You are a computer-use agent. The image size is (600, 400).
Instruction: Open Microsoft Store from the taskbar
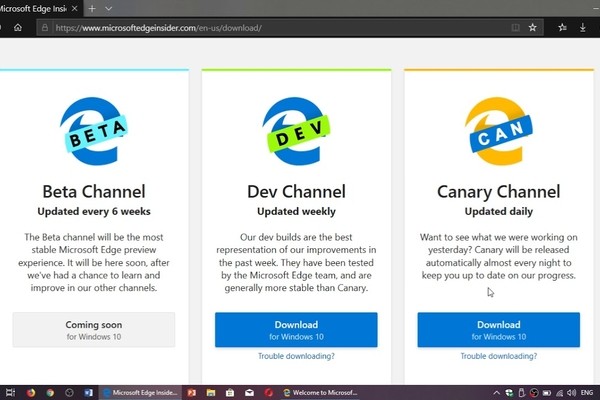230,393
